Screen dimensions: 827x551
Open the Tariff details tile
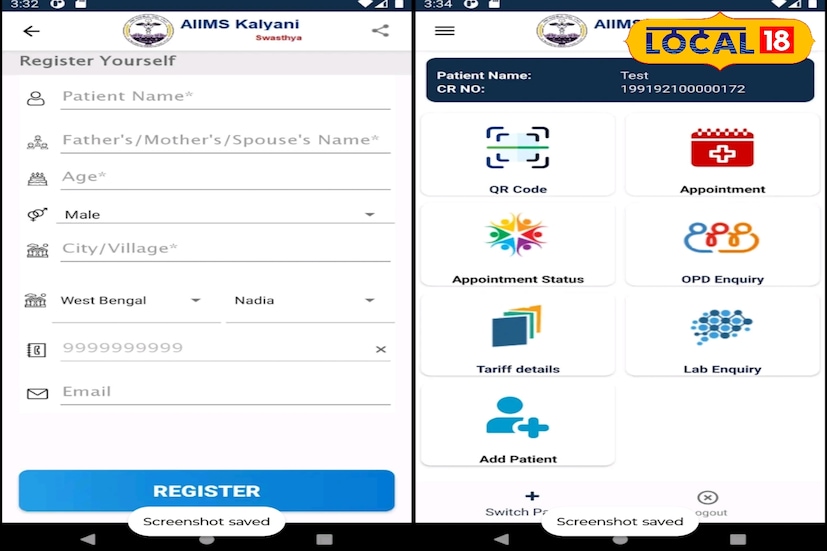pos(517,335)
